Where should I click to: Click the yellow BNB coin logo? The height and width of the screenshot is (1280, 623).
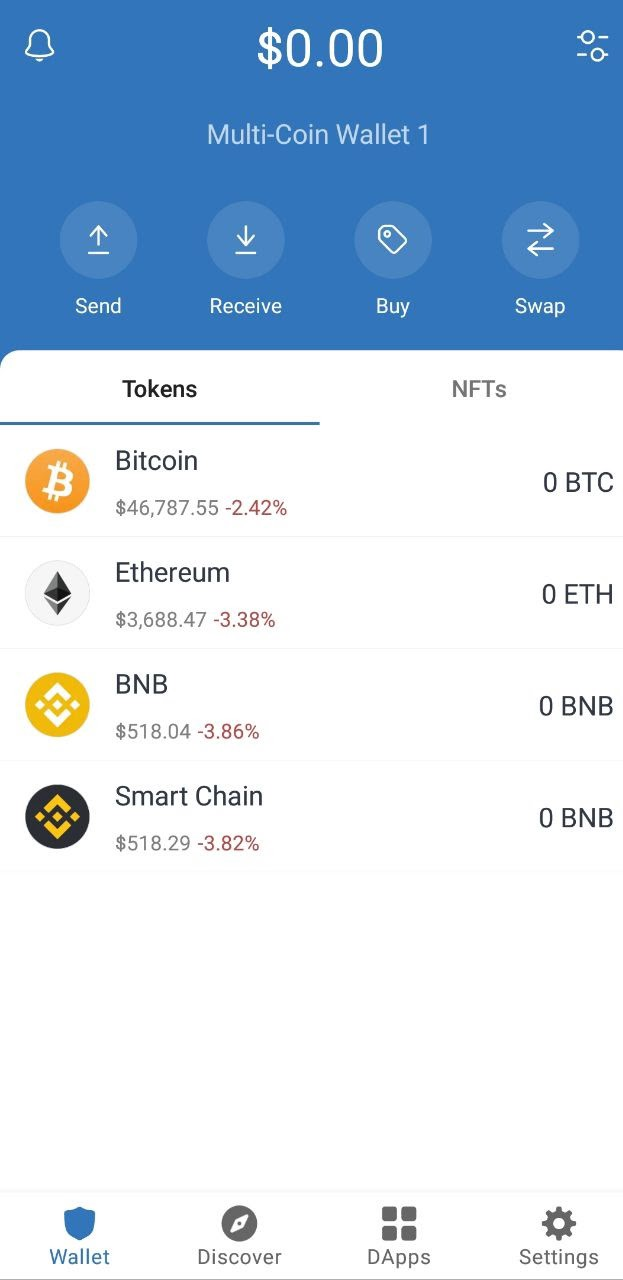pyautogui.click(x=57, y=705)
